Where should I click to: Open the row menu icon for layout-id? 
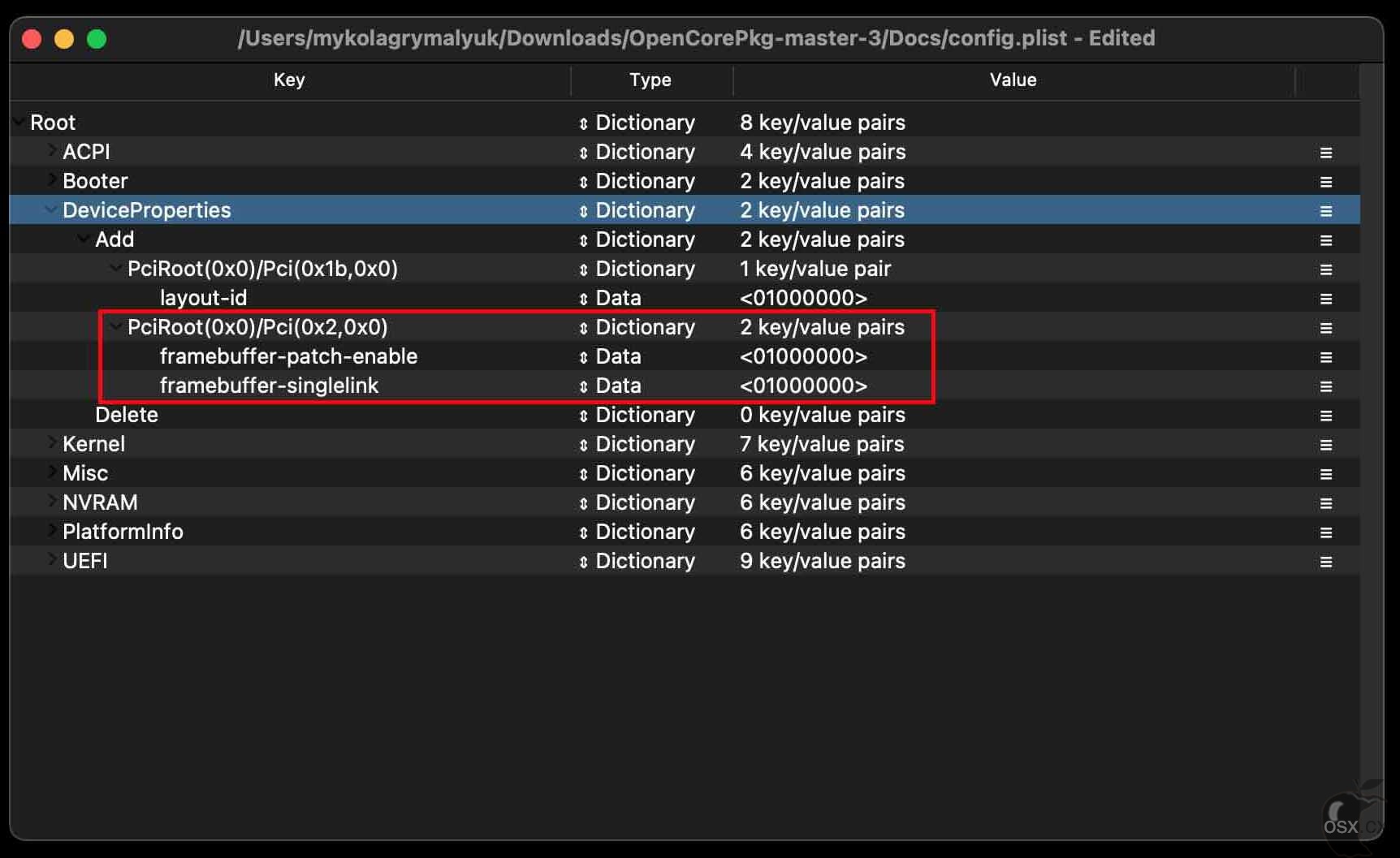pos(1325,299)
